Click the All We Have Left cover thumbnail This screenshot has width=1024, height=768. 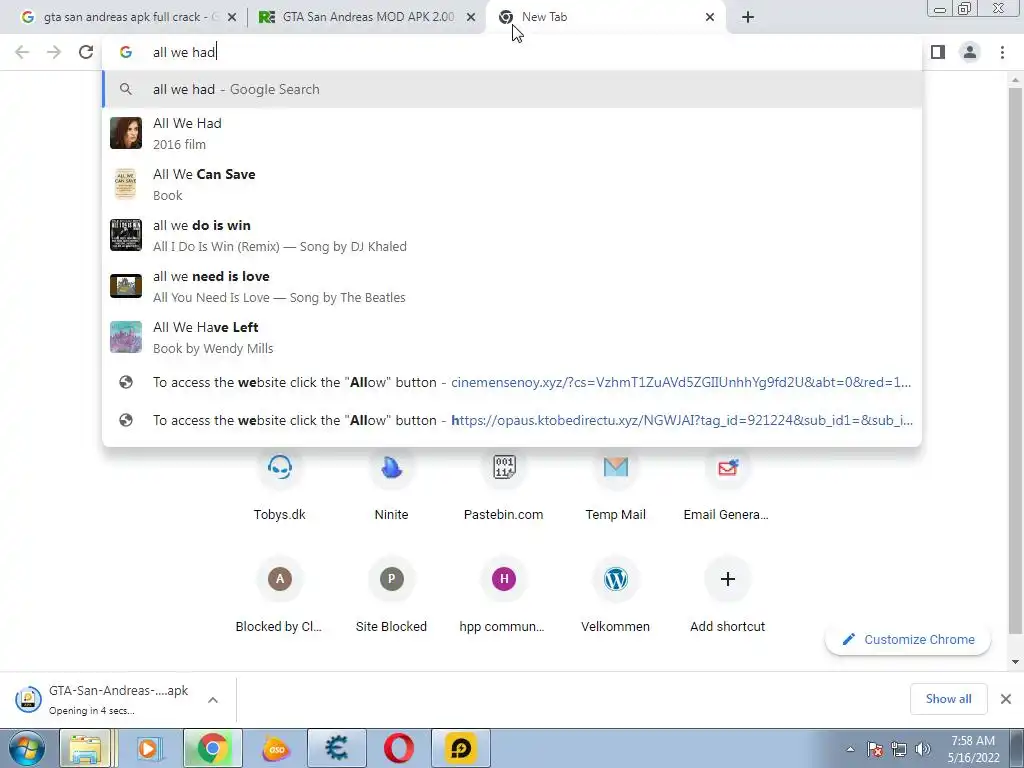click(126, 337)
